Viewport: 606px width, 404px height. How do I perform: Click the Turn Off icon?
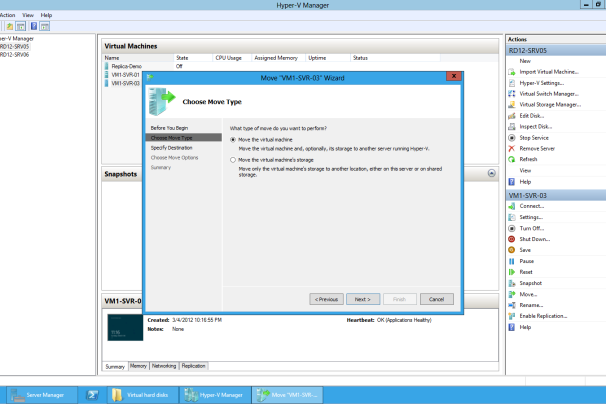point(512,228)
